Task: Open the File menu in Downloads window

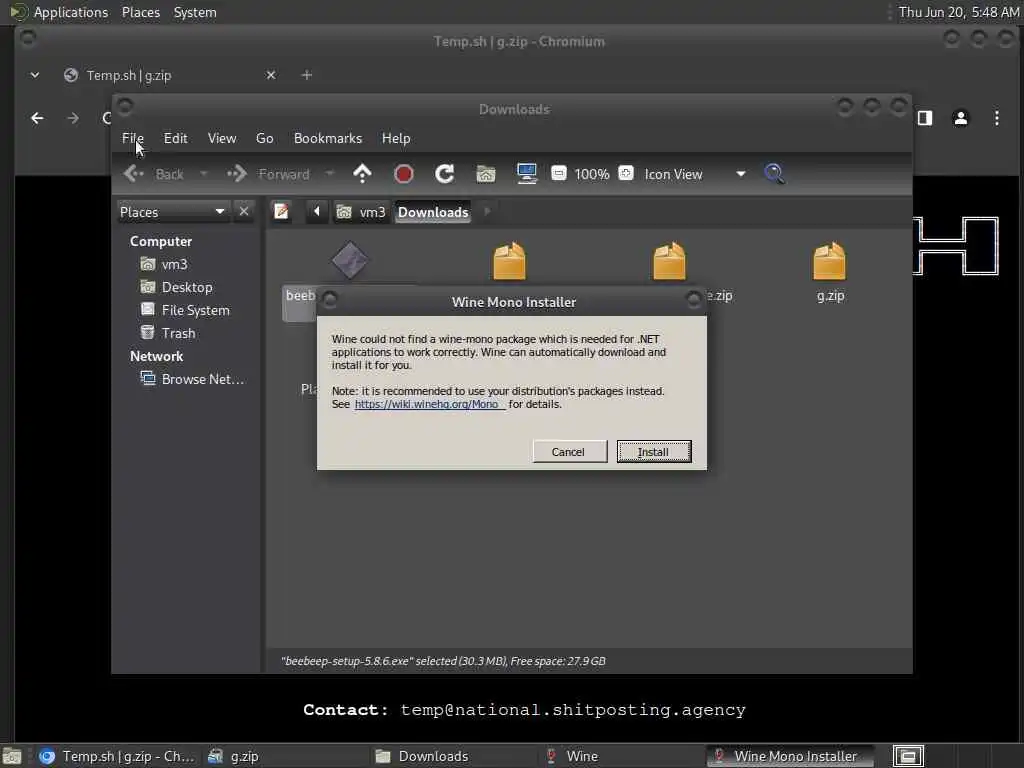Action: pyautogui.click(x=133, y=138)
